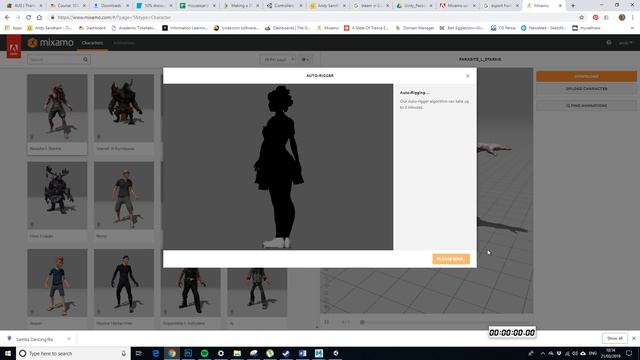Click the search magnifier icon

(86, 60)
